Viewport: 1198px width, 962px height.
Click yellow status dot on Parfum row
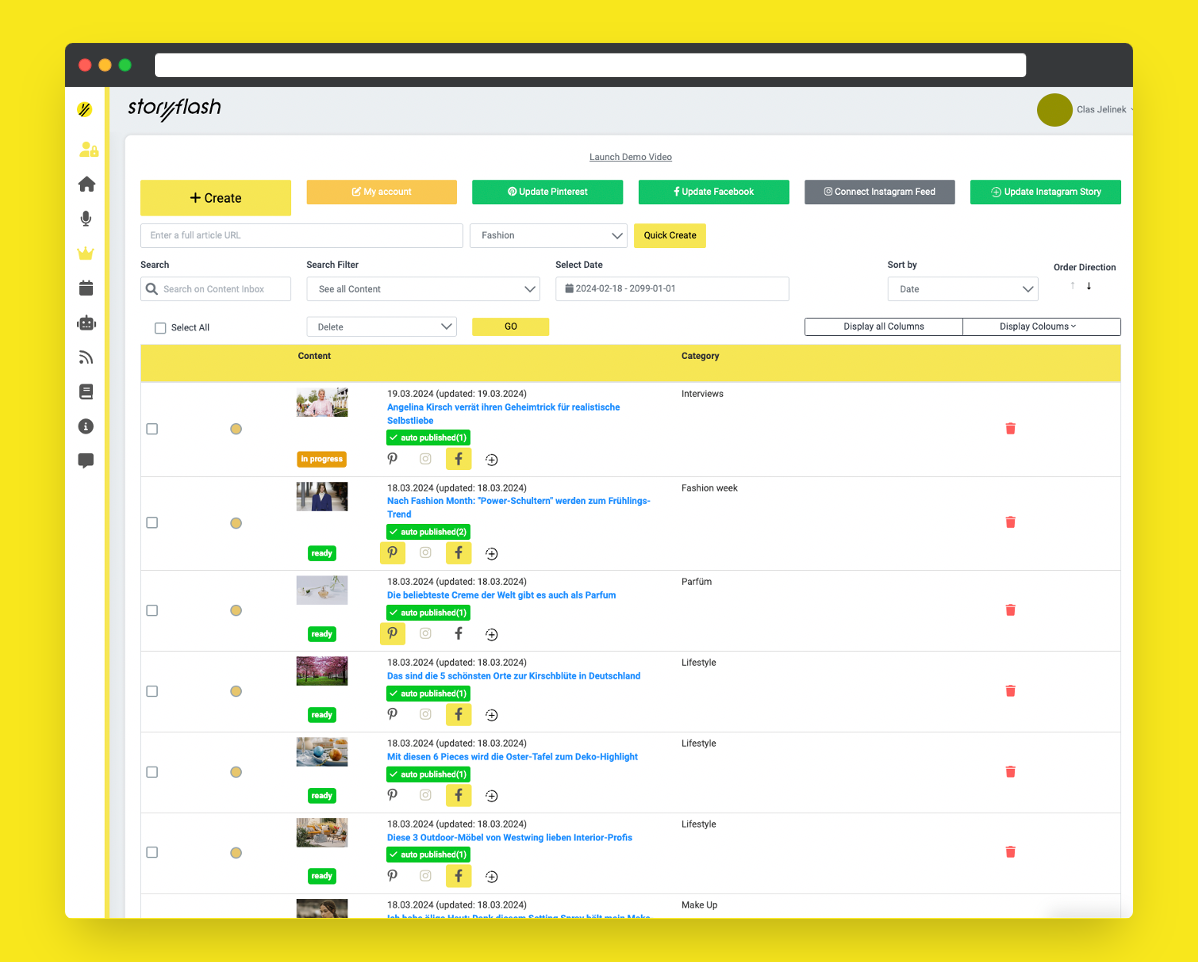(236, 611)
